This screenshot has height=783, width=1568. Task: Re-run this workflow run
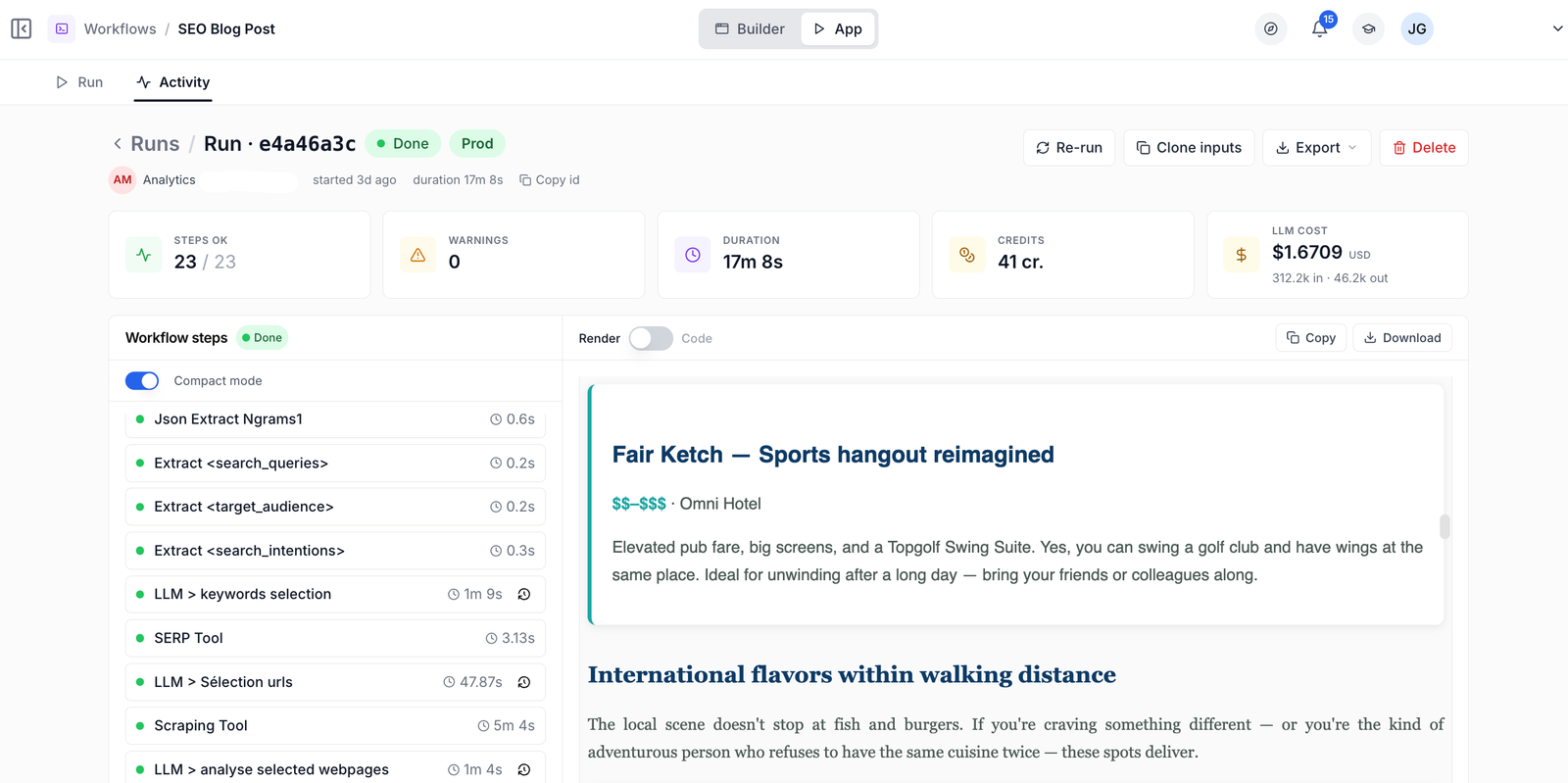click(1069, 148)
